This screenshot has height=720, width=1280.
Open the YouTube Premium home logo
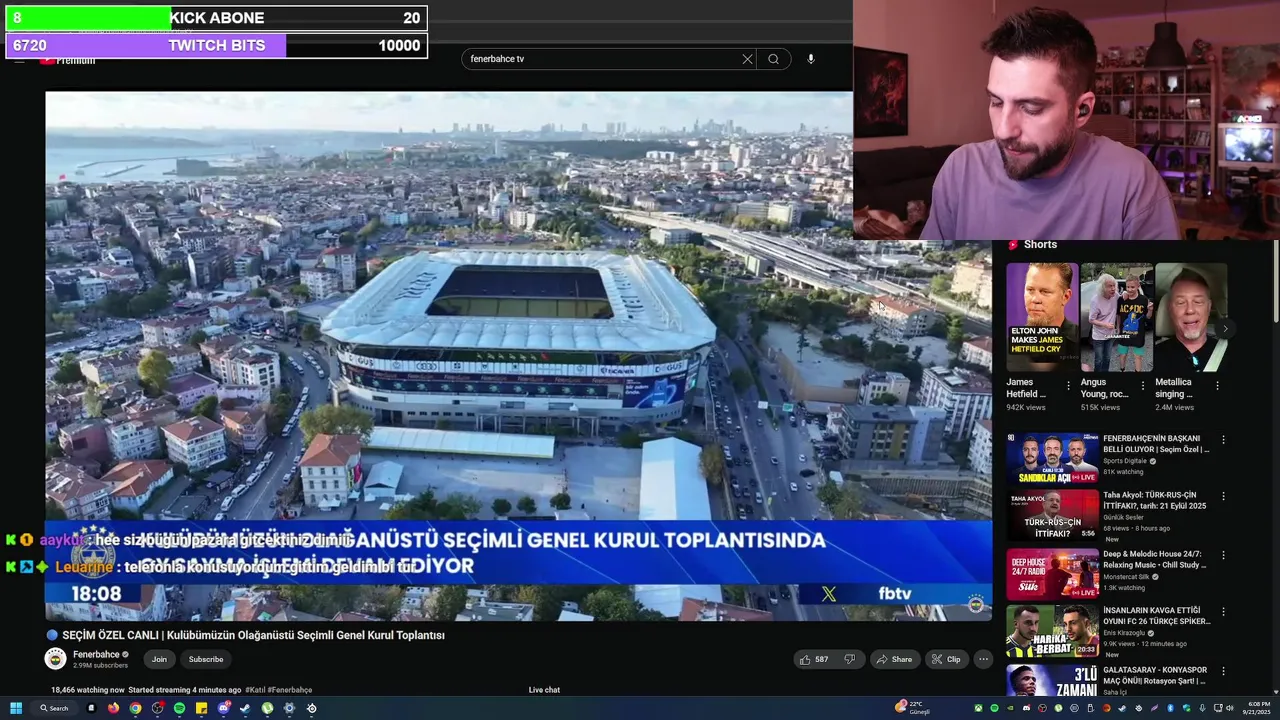click(67, 60)
